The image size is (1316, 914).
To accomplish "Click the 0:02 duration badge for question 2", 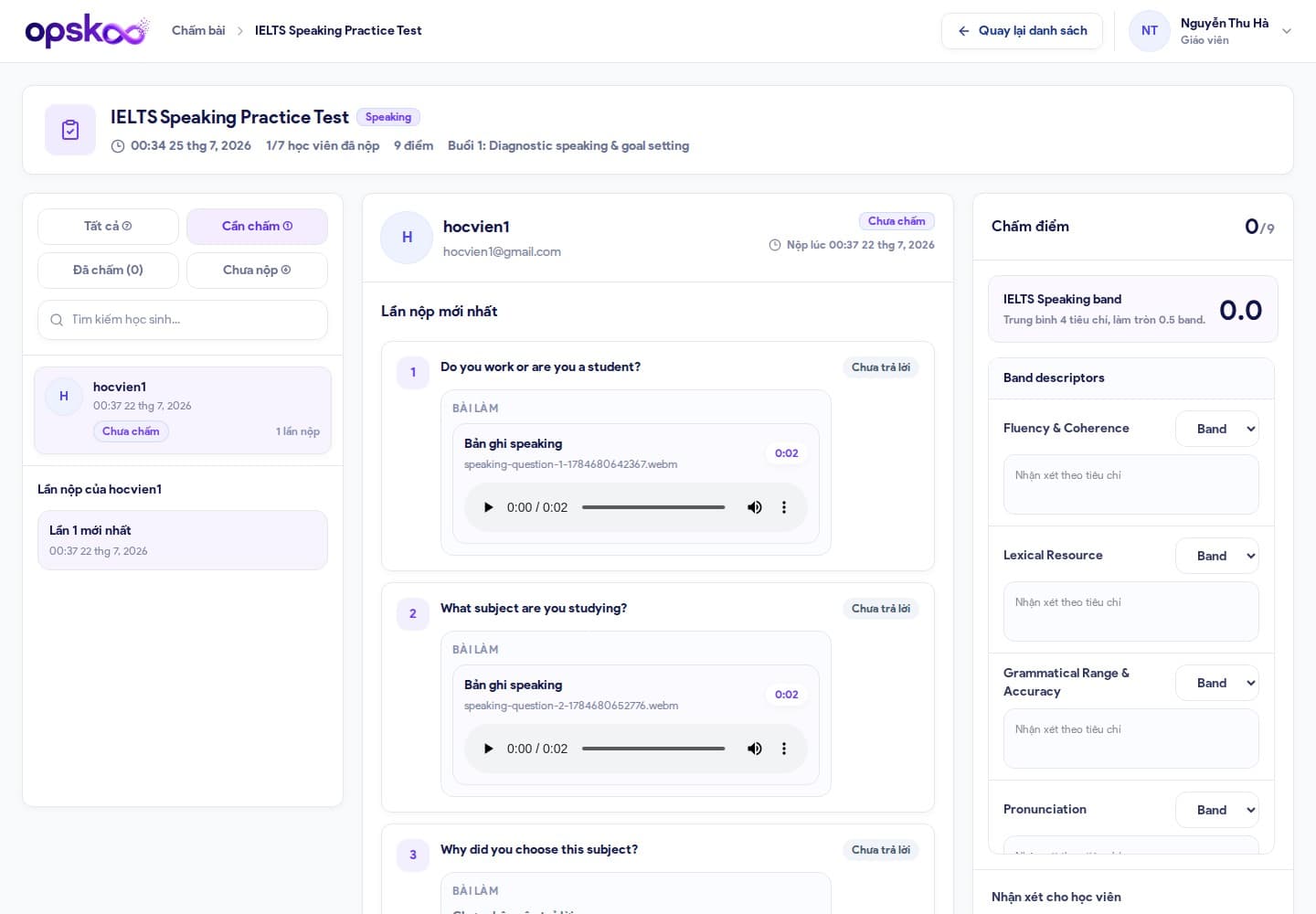I will pos(787,695).
